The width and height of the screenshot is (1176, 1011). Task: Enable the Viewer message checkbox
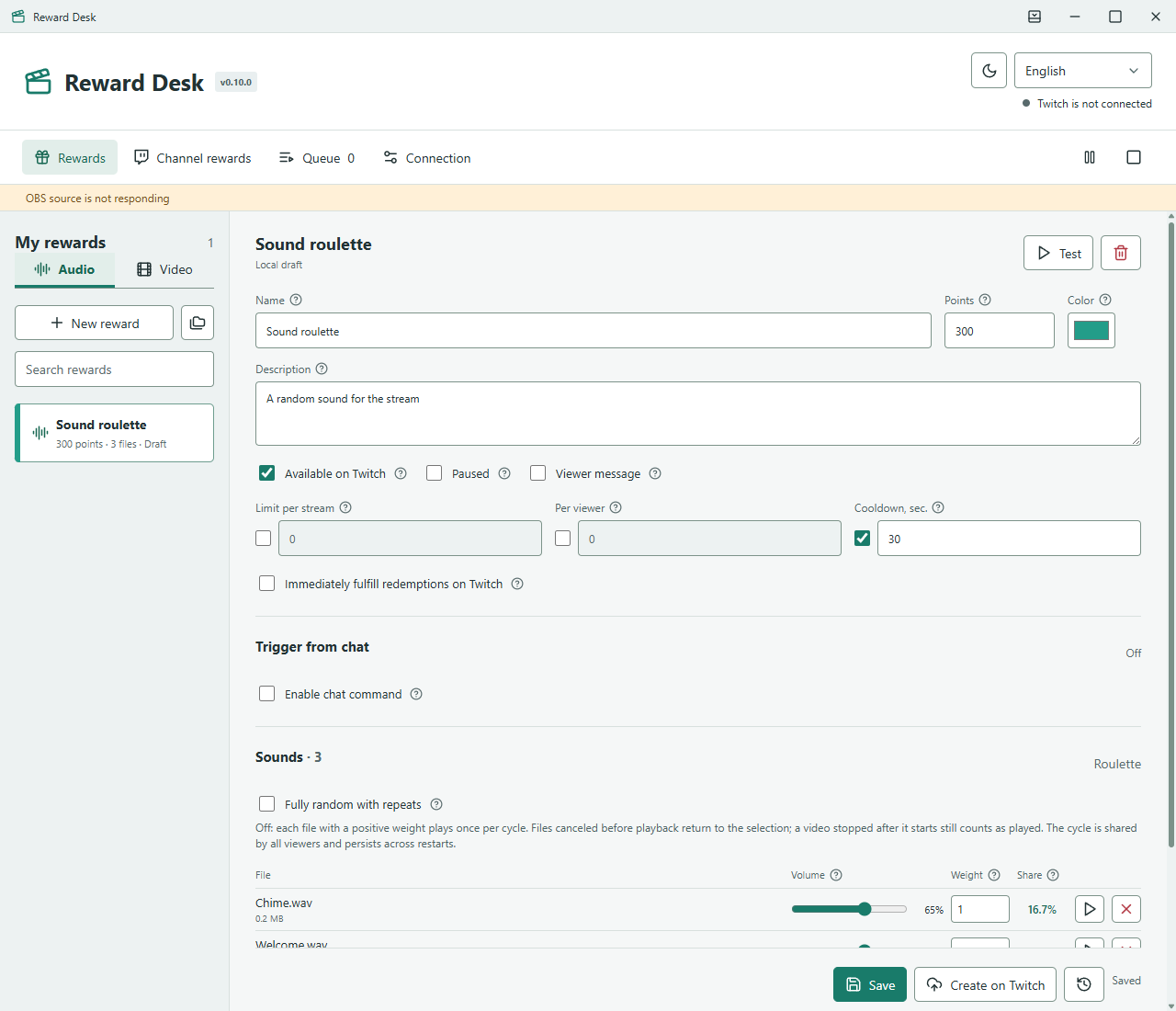[538, 473]
